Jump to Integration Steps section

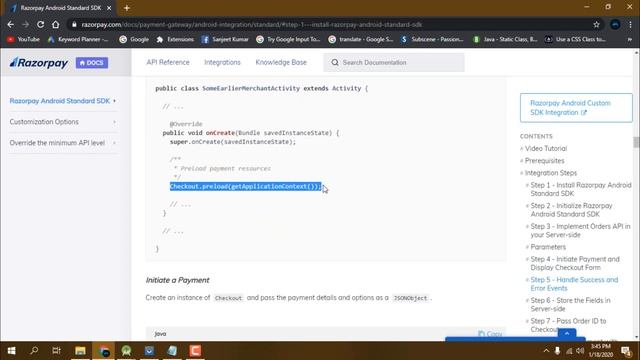point(551,173)
